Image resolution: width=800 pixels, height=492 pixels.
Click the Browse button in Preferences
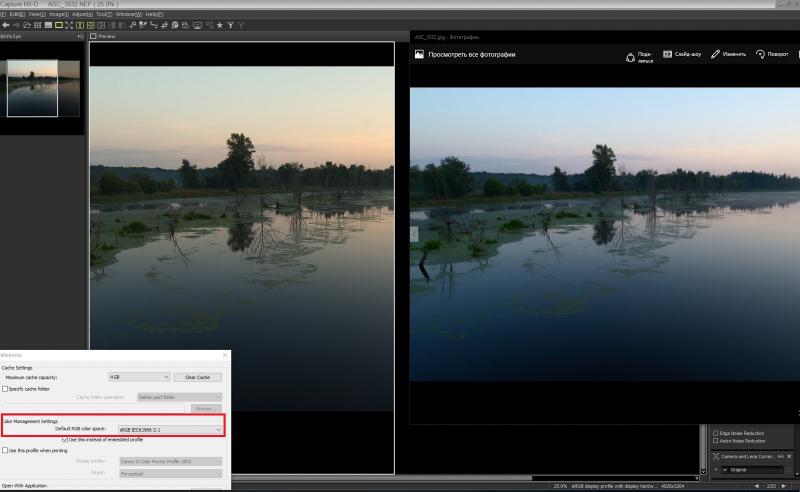pos(206,409)
